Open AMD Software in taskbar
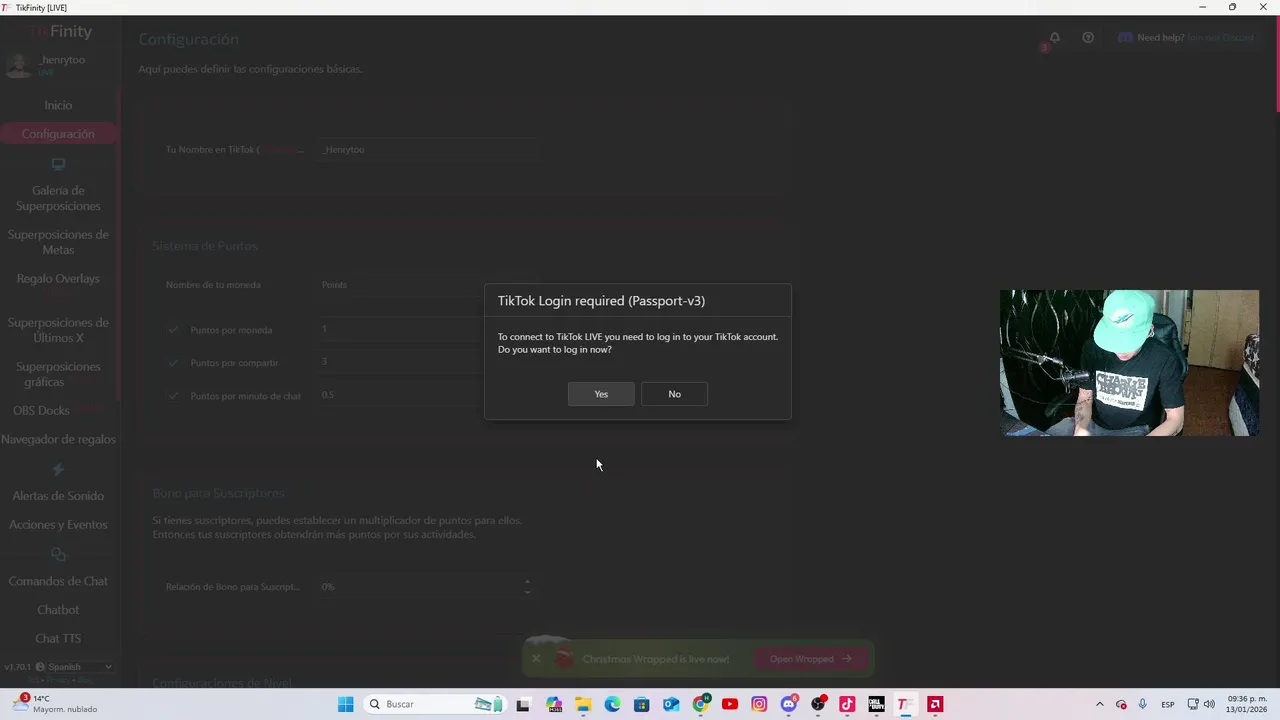The width and height of the screenshot is (1280, 720). [x=936, y=704]
